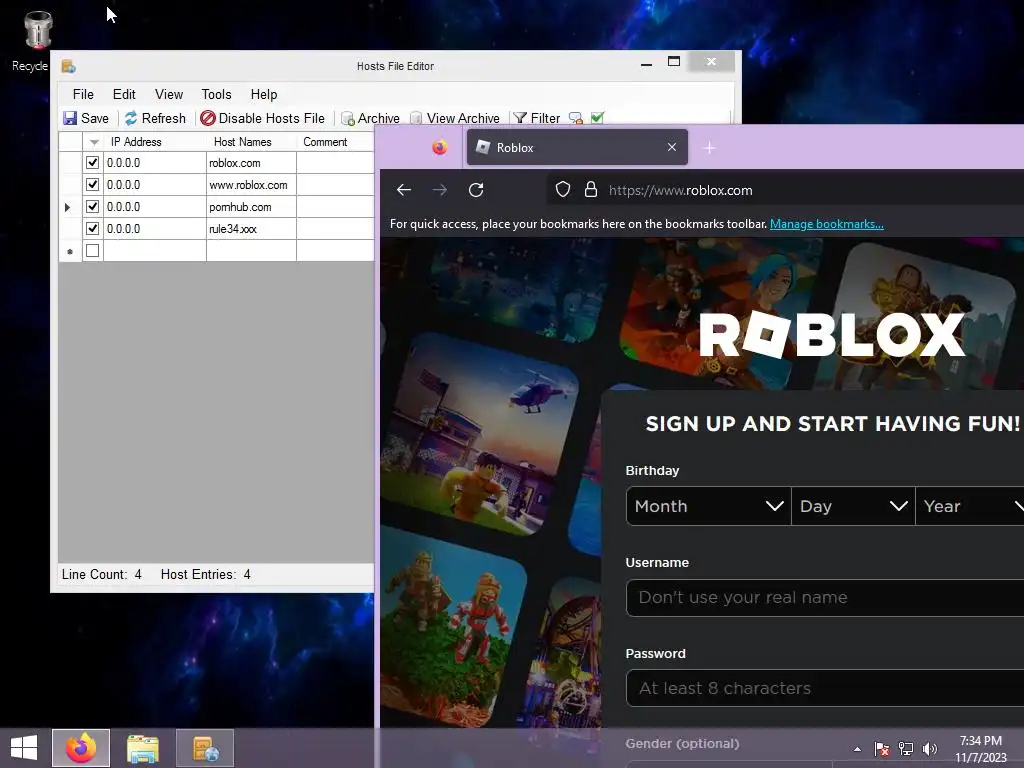
Task: Select IP address cell of roblox.com row
Action: tap(155, 163)
